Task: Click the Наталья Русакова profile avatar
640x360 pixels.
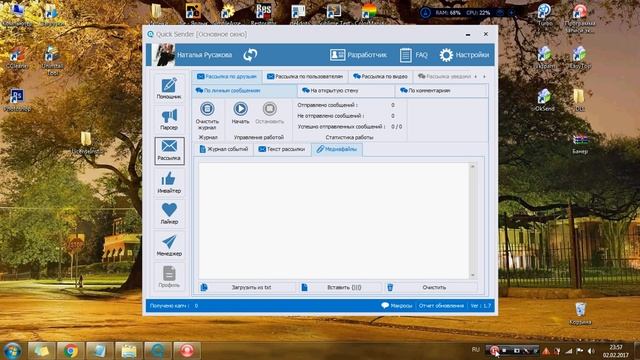Action: tap(164, 55)
